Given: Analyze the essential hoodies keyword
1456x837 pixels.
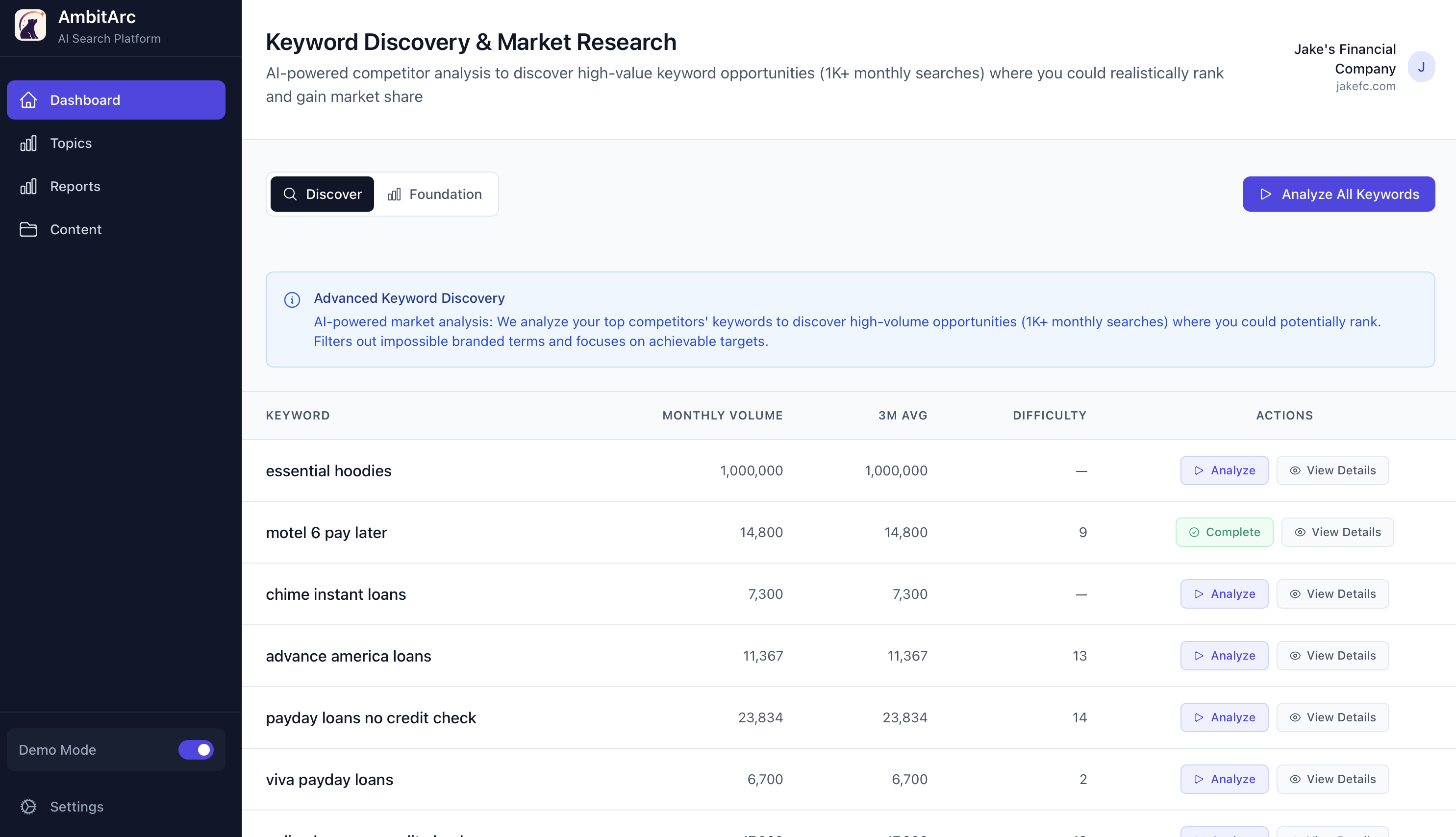Looking at the screenshot, I should tap(1224, 470).
